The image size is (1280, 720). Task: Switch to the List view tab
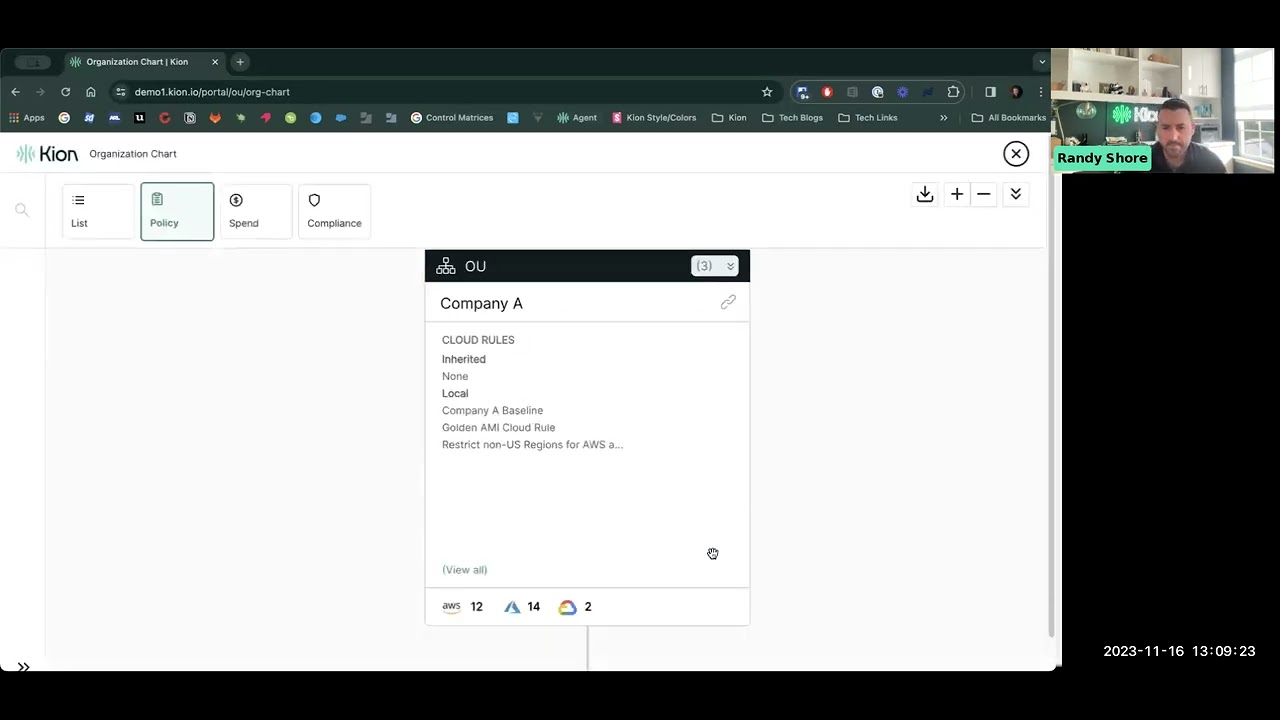[x=98, y=211]
